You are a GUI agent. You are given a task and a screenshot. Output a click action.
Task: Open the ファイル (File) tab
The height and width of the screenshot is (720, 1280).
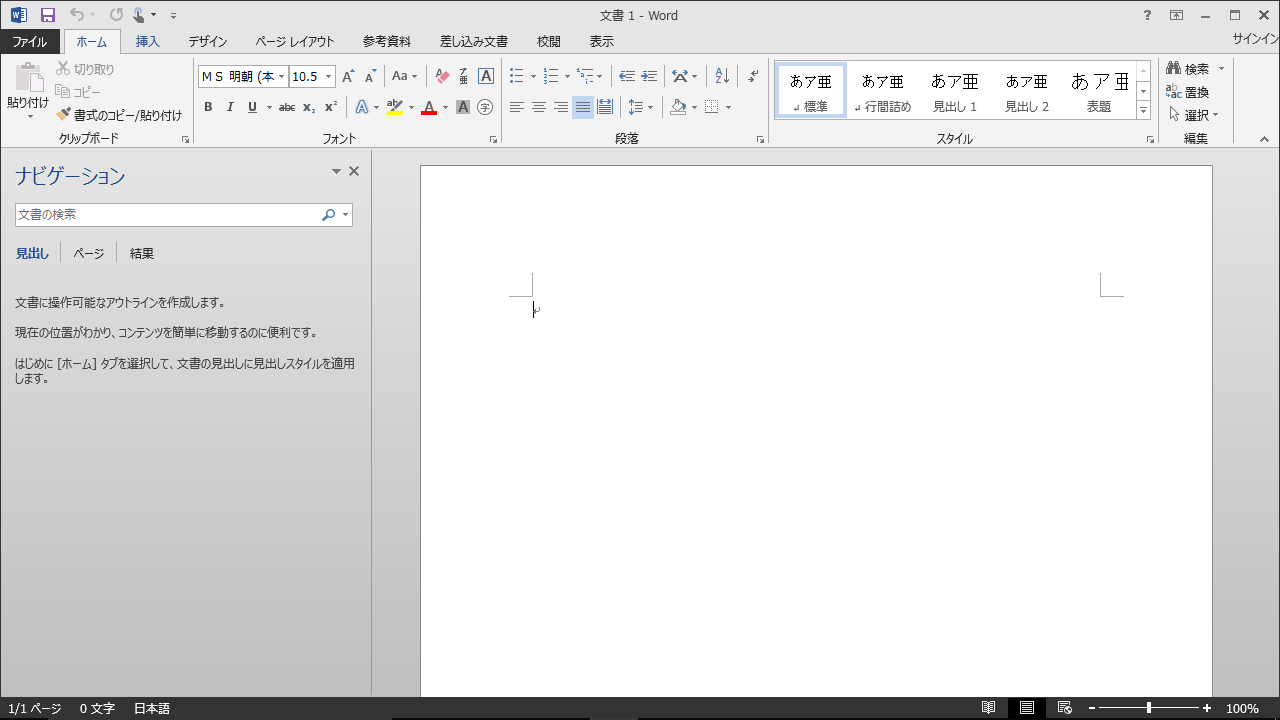click(30, 41)
